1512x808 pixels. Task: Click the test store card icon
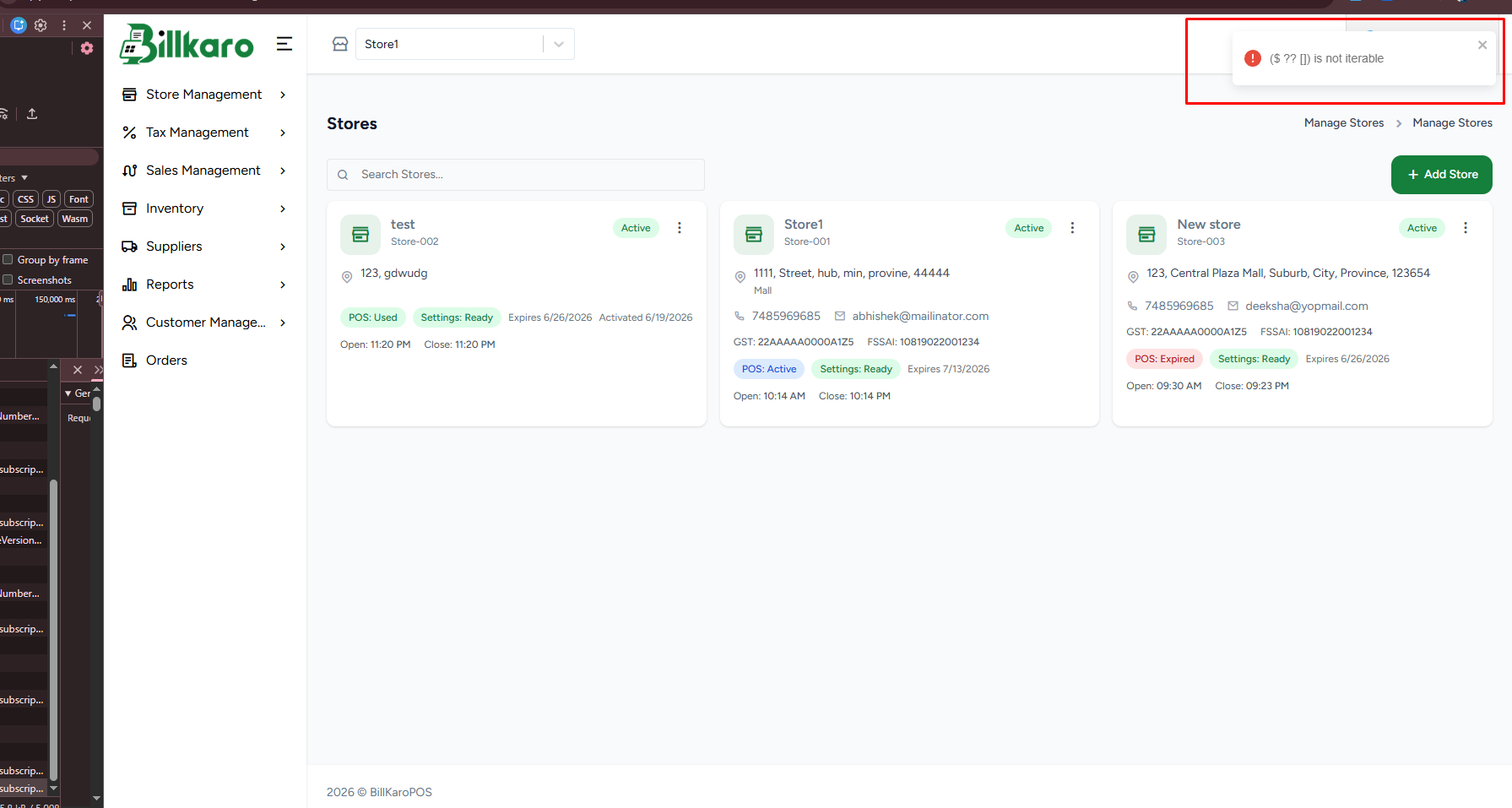(360, 235)
